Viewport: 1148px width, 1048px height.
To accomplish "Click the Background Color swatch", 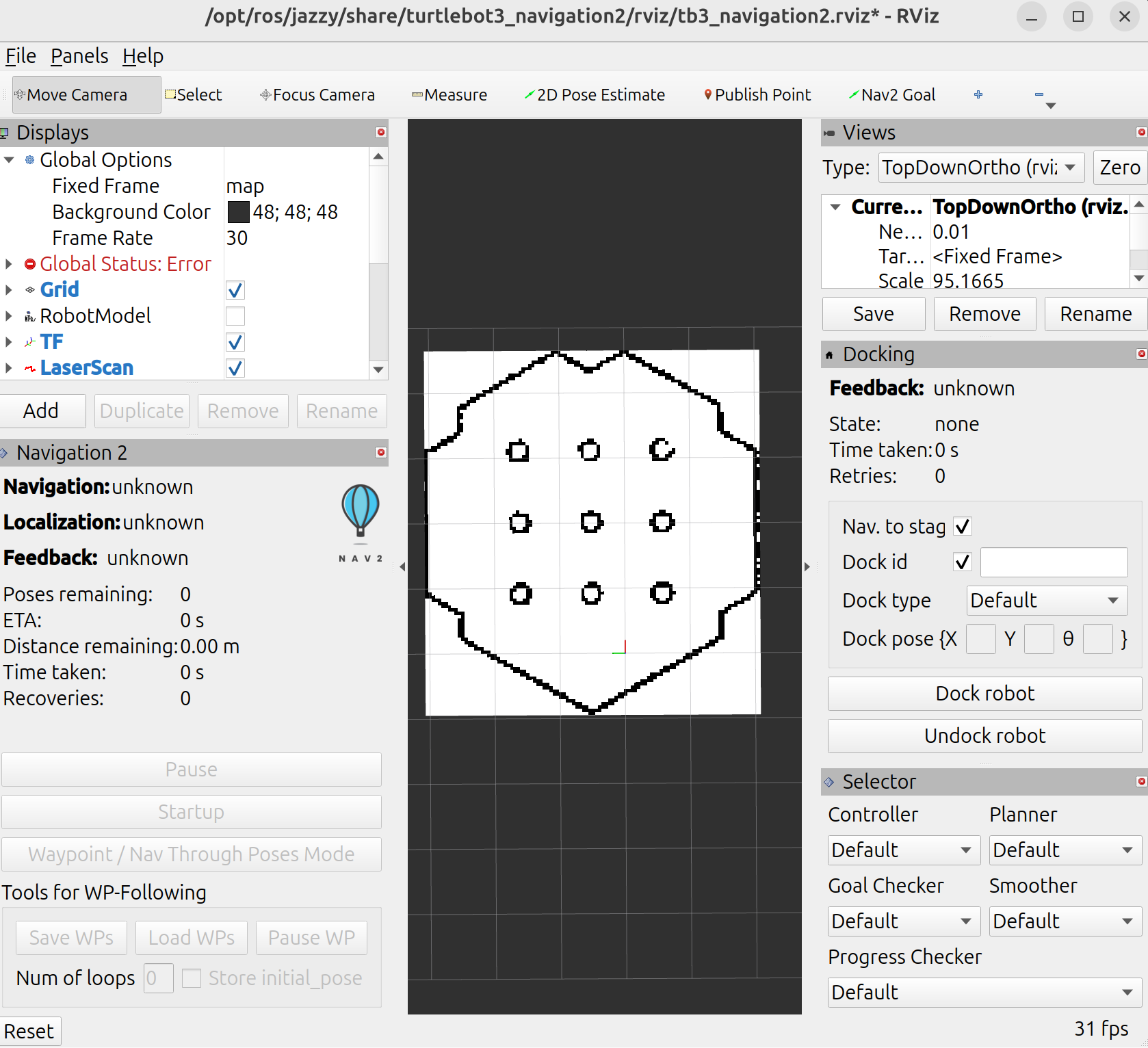I will 238,212.
